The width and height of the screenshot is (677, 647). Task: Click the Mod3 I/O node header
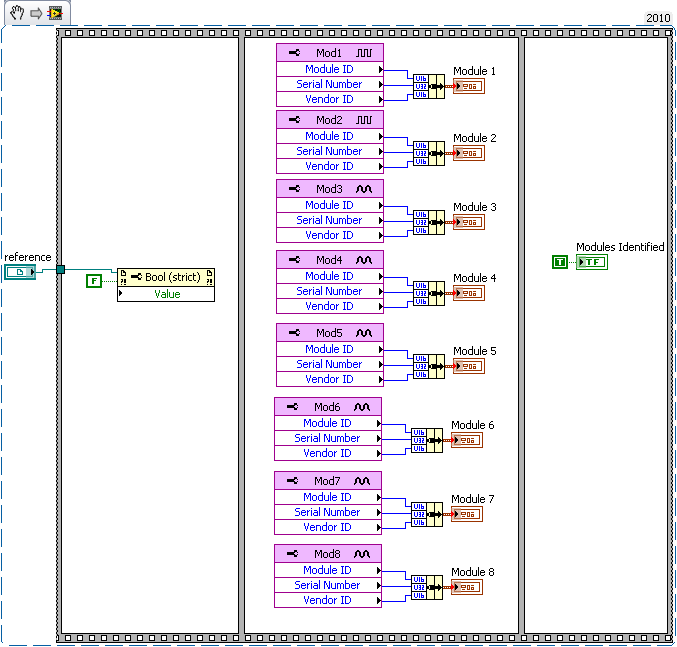coord(330,189)
